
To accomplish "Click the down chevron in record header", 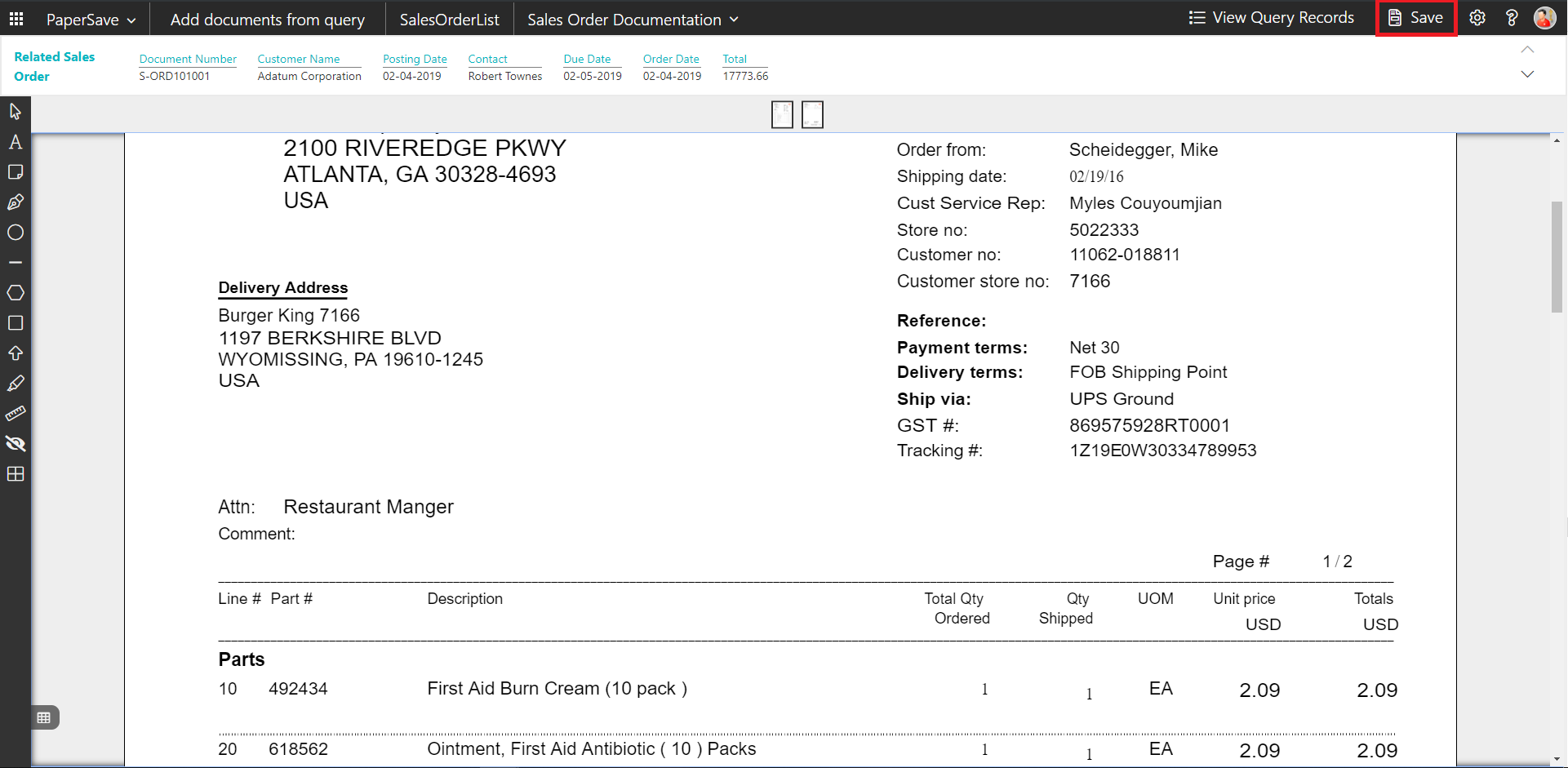I will [1527, 74].
